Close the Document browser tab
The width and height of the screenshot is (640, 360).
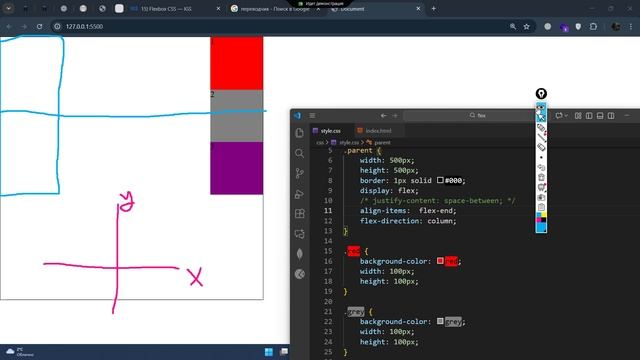[418, 9]
